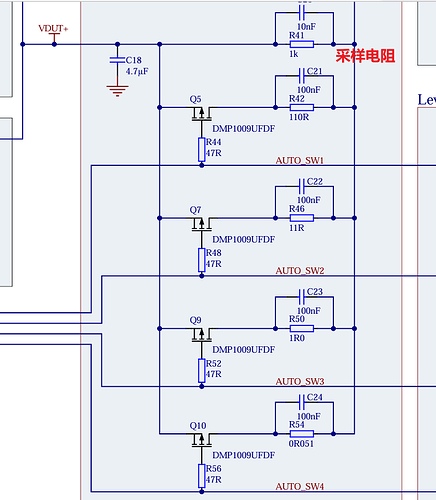
Task: Click the AUTO_SW1 net label
Action: [x=300, y=161]
